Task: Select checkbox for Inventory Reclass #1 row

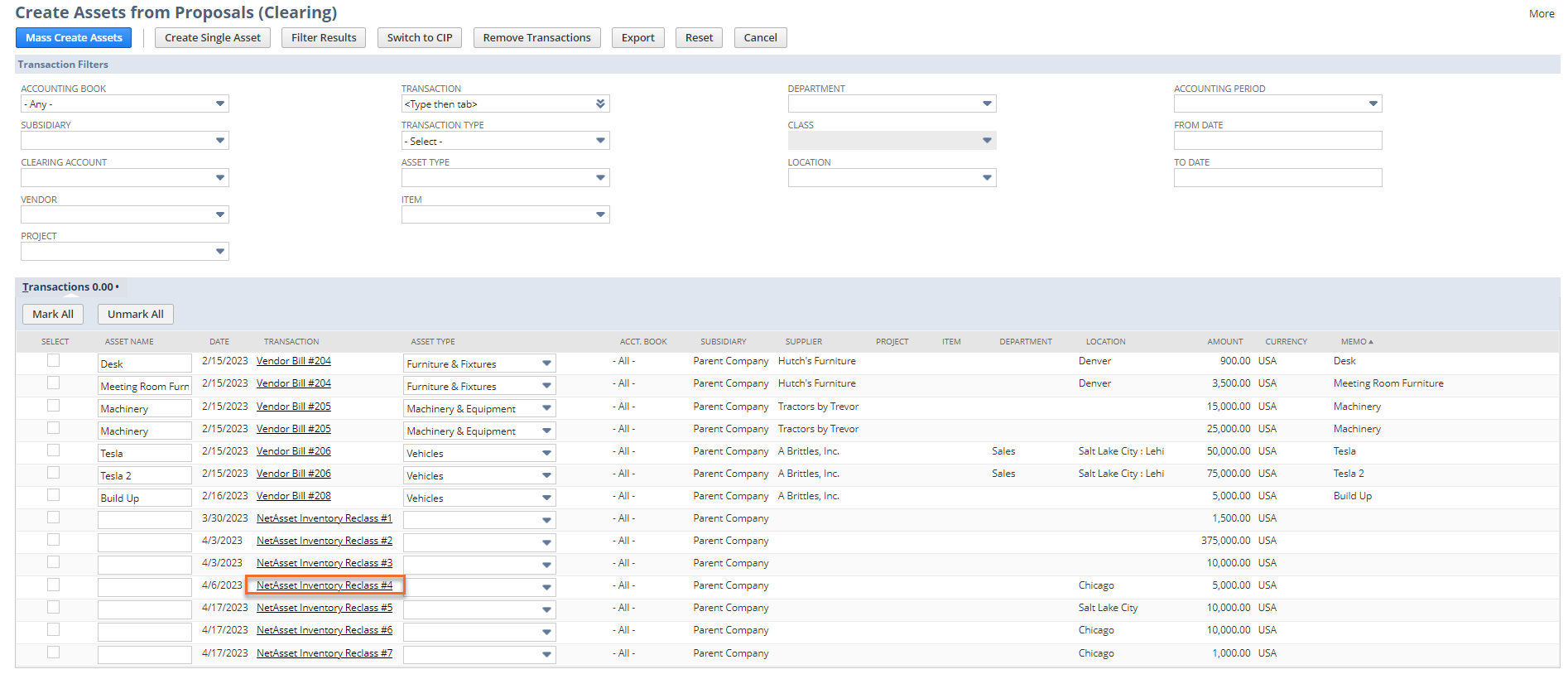Action: pyautogui.click(x=54, y=518)
